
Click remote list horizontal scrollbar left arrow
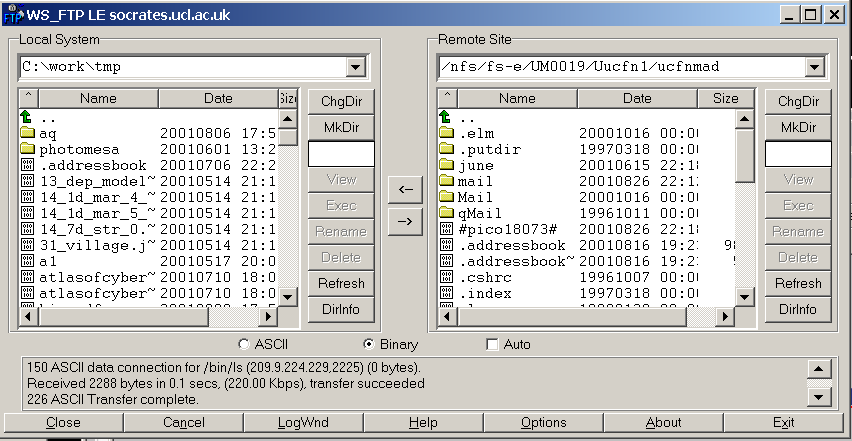pyautogui.click(x=447, y=317)
